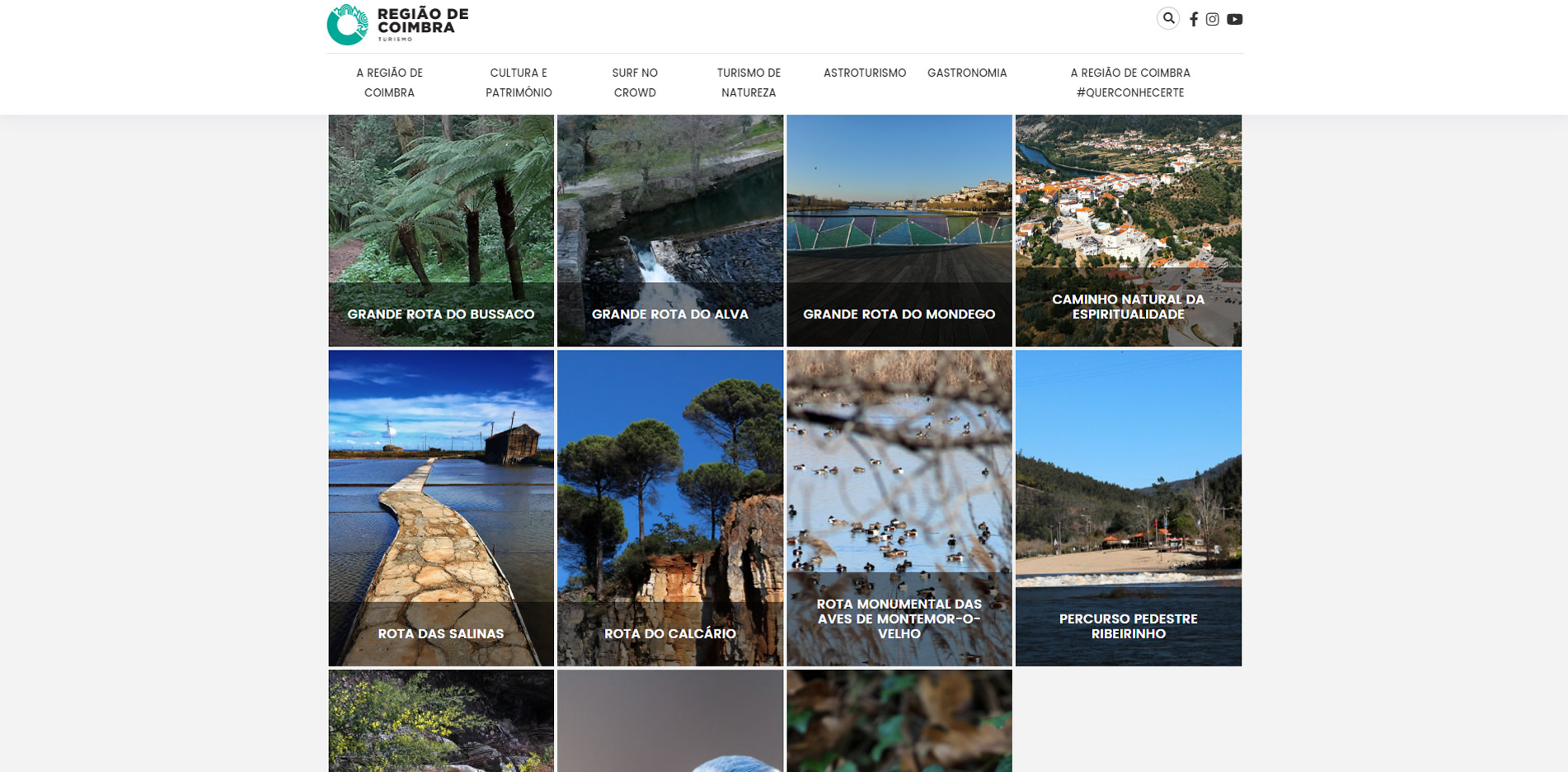Open Grande Rota do Bussaco card
The height and width of the screenshot is (772, 1568).
point(441,230)
